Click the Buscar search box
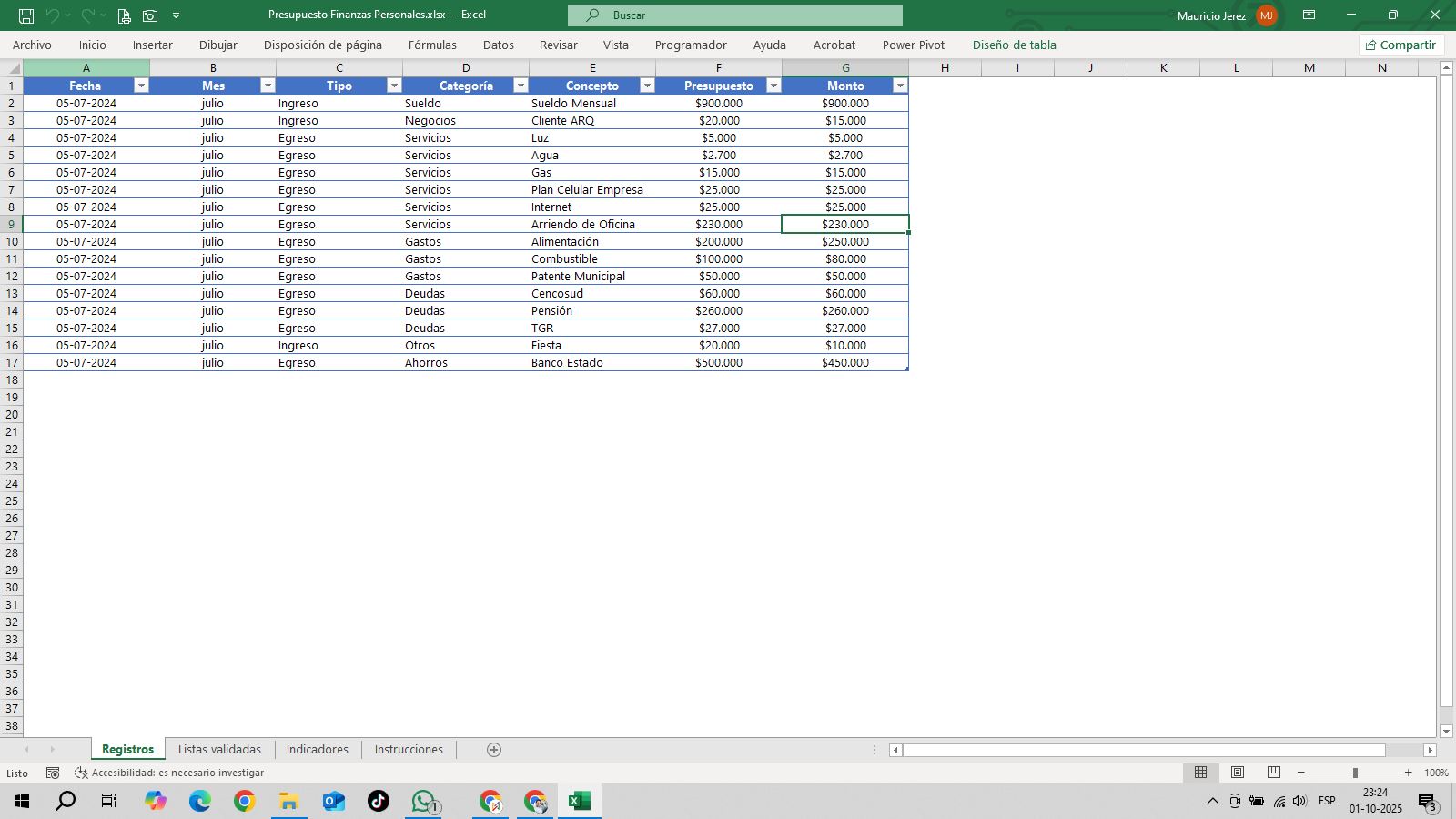 coord(735,15)
